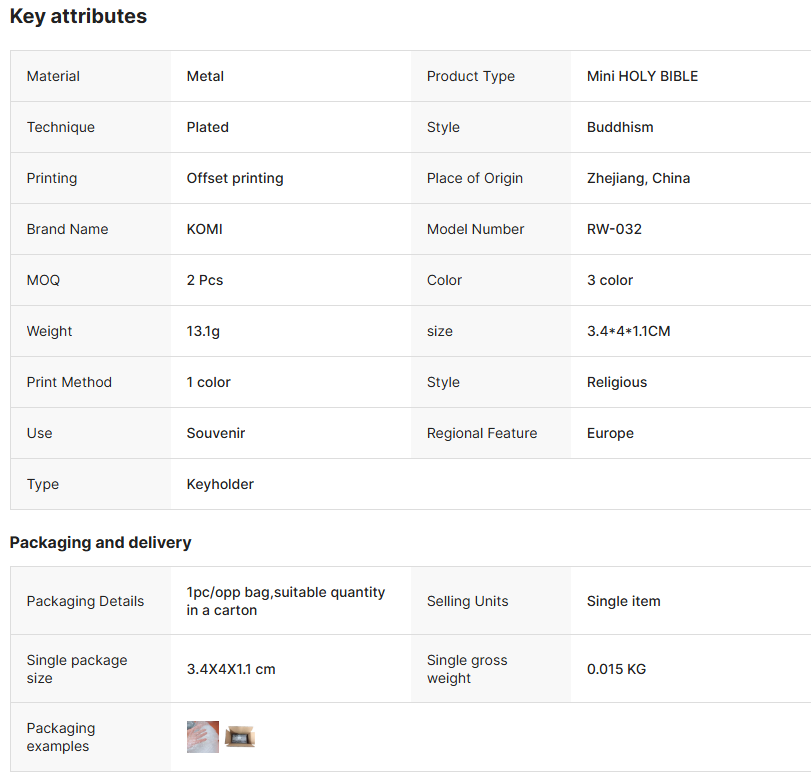Select the Model Number value RW-032
Image resolution: width=811 pixels, height=778 pixels.
(614, 229)
